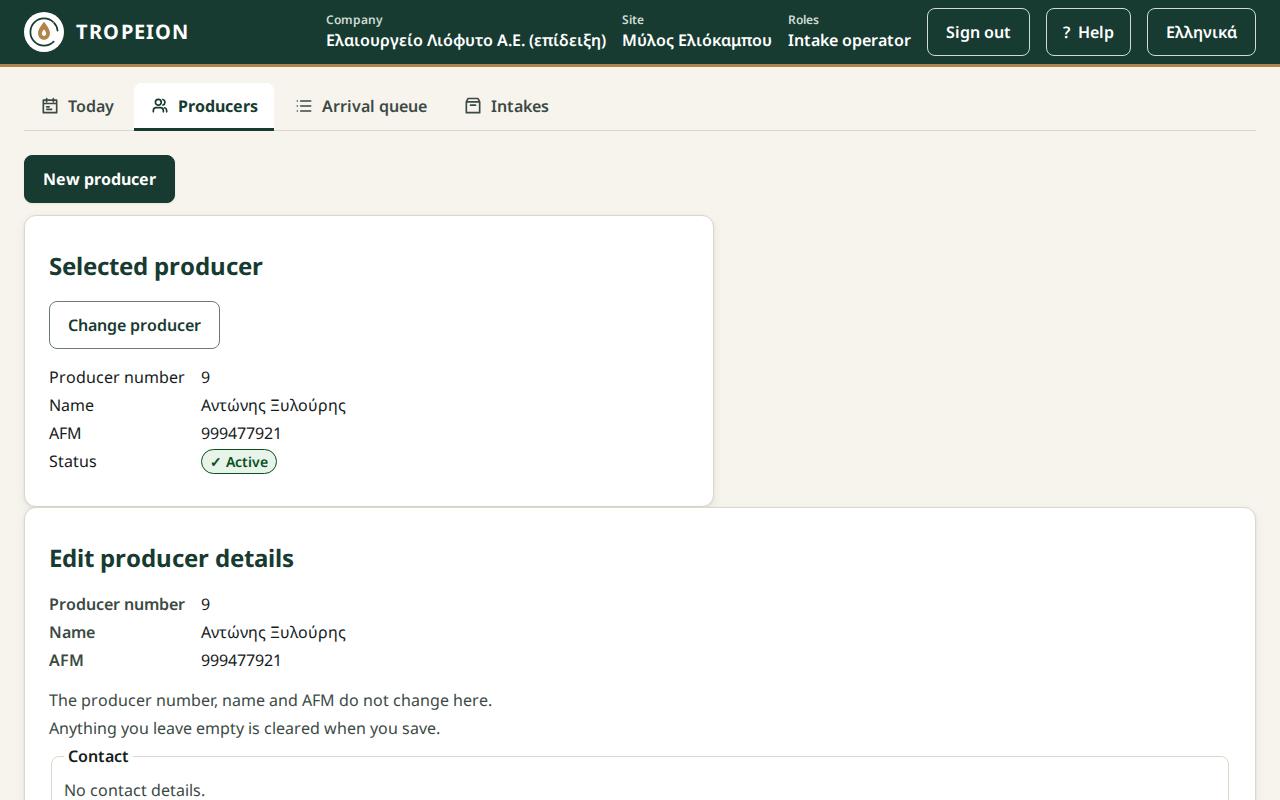Go to the Intakes tab
The width and height of the screenshot is (1280, 800).
tap(506, 106)
